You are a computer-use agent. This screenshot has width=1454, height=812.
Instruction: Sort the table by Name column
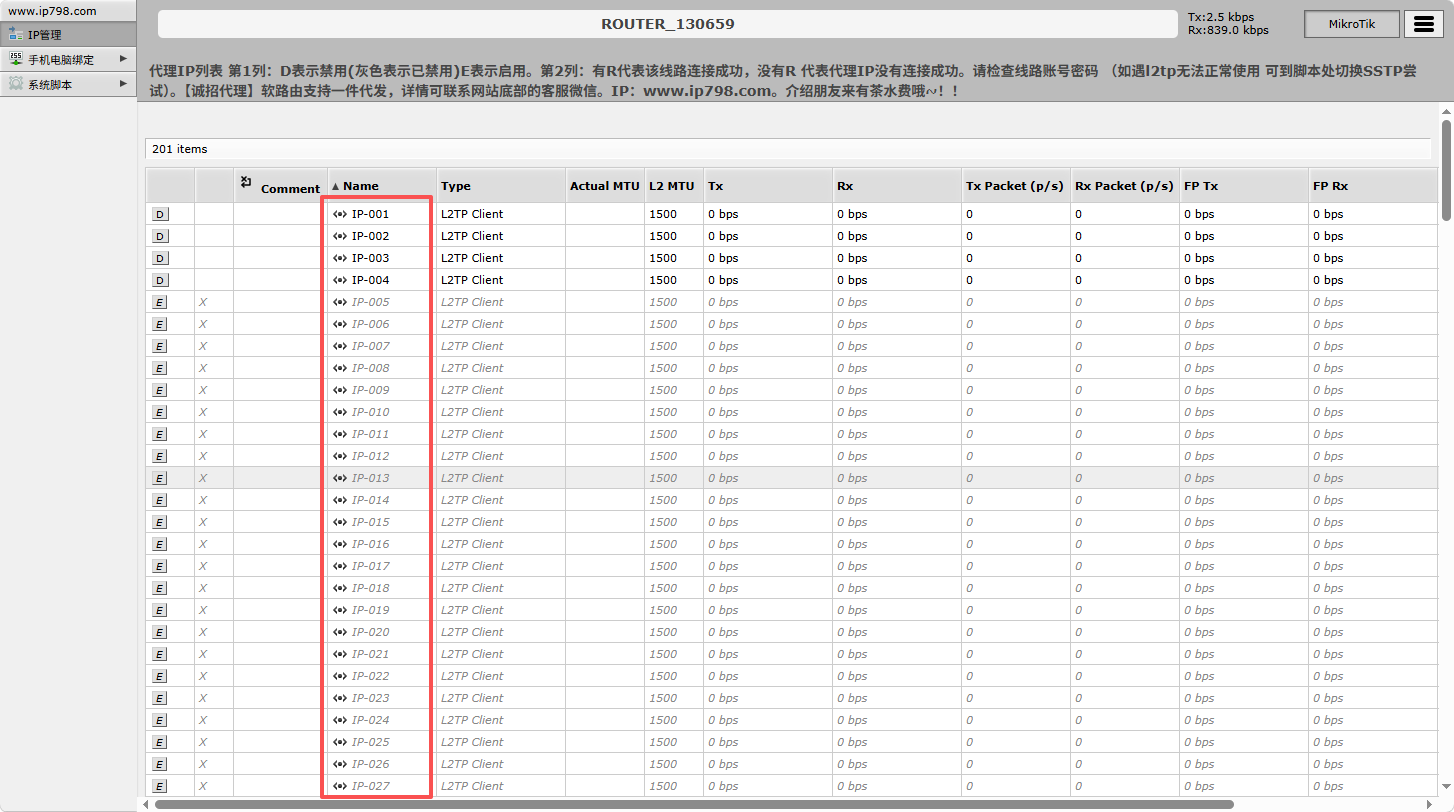[x=382, y=186]
